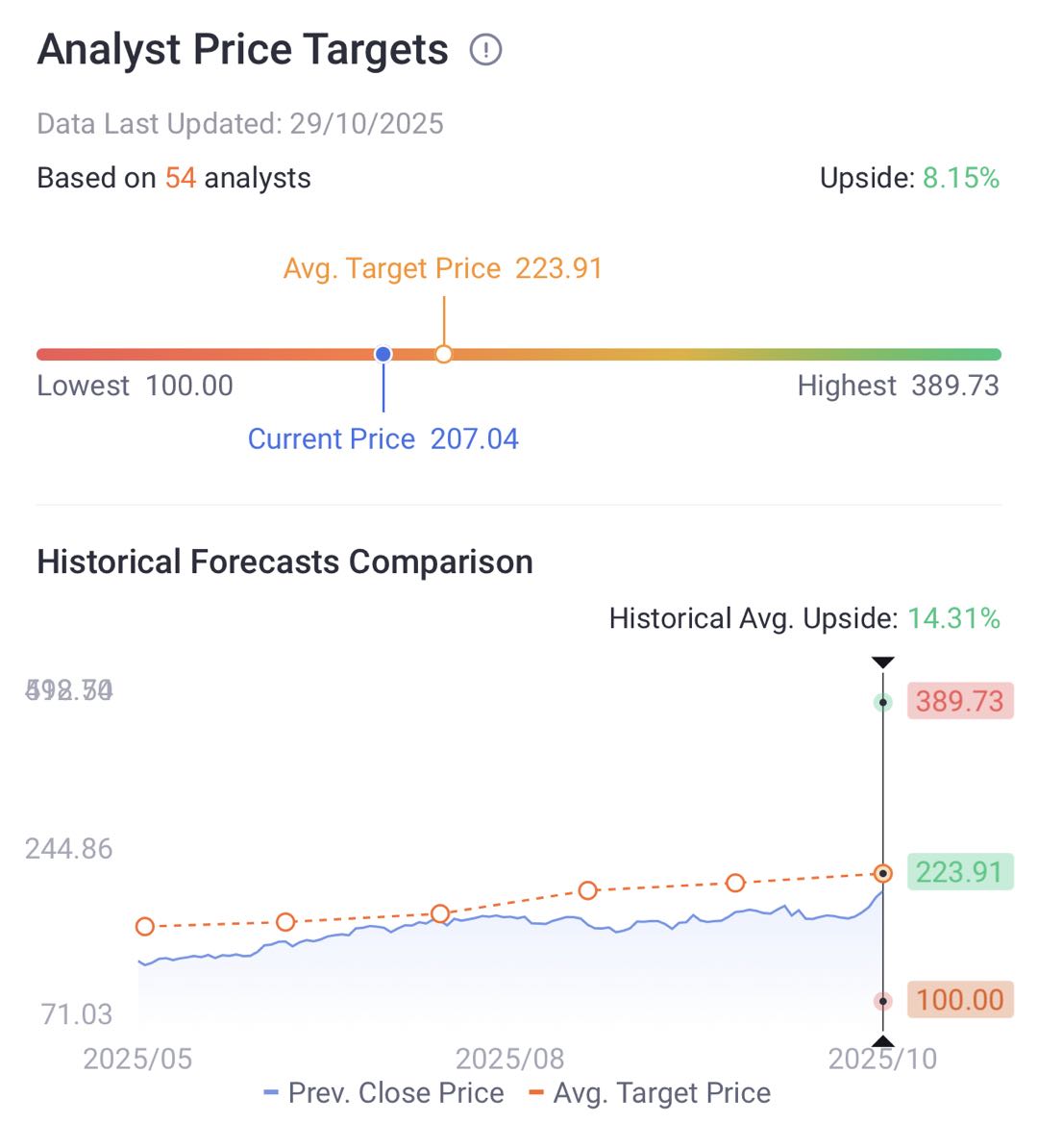Click the 54 analysts count link
The image size is (1038, 1148).
pos(180,178)
